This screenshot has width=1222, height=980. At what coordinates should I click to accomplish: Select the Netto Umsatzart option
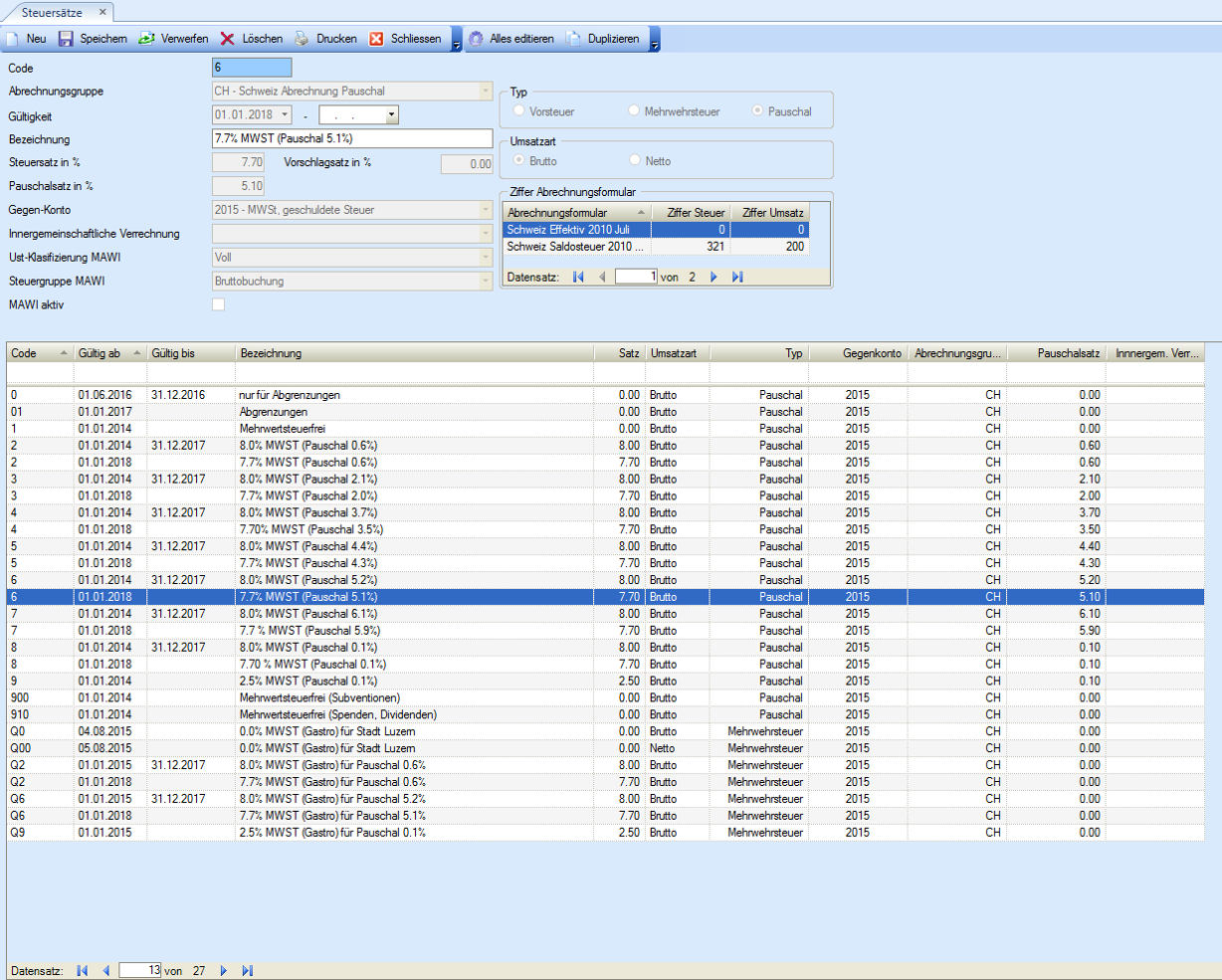pos(634,160)
